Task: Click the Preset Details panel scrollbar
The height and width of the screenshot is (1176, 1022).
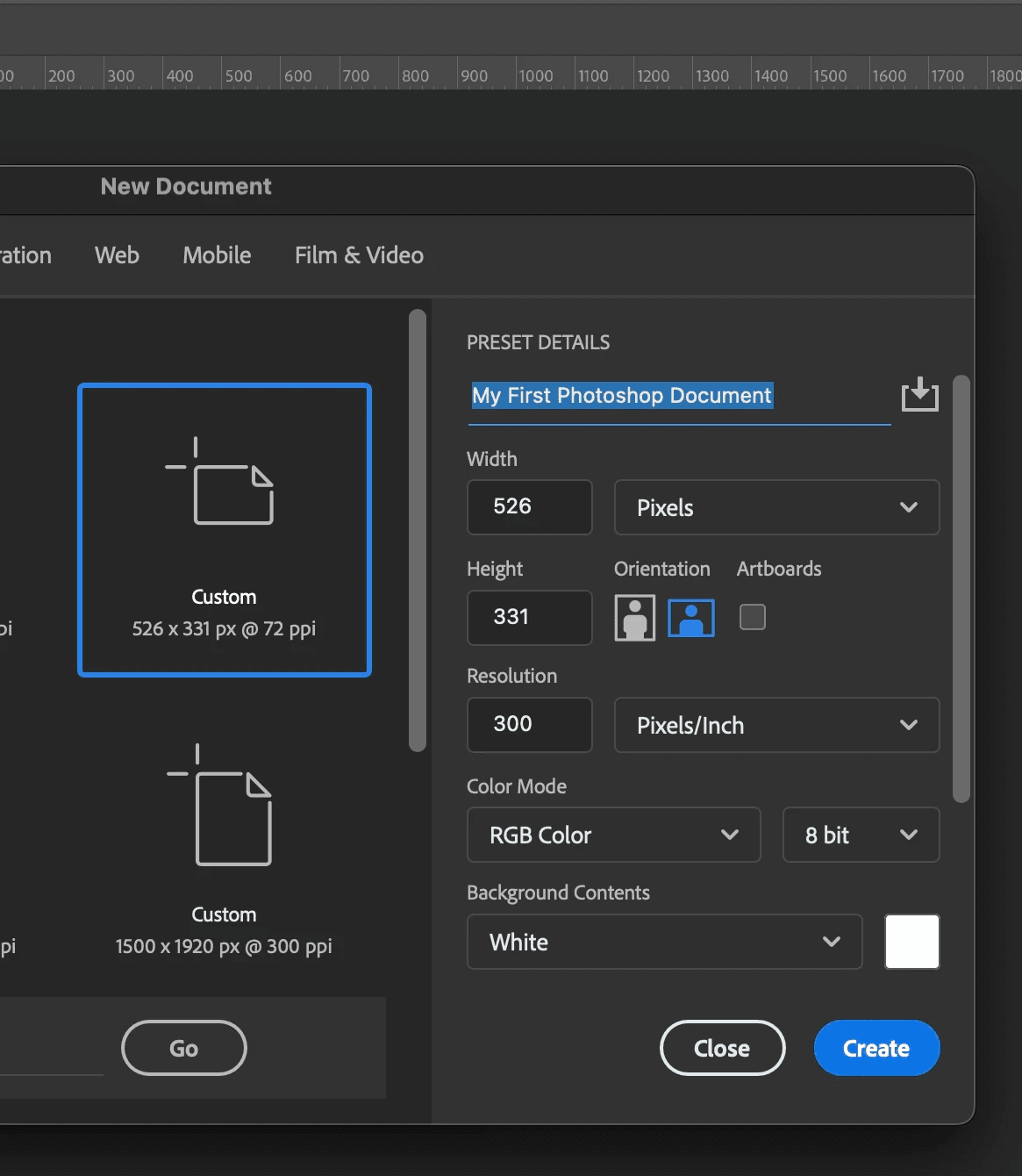Action: pos(961,589)
